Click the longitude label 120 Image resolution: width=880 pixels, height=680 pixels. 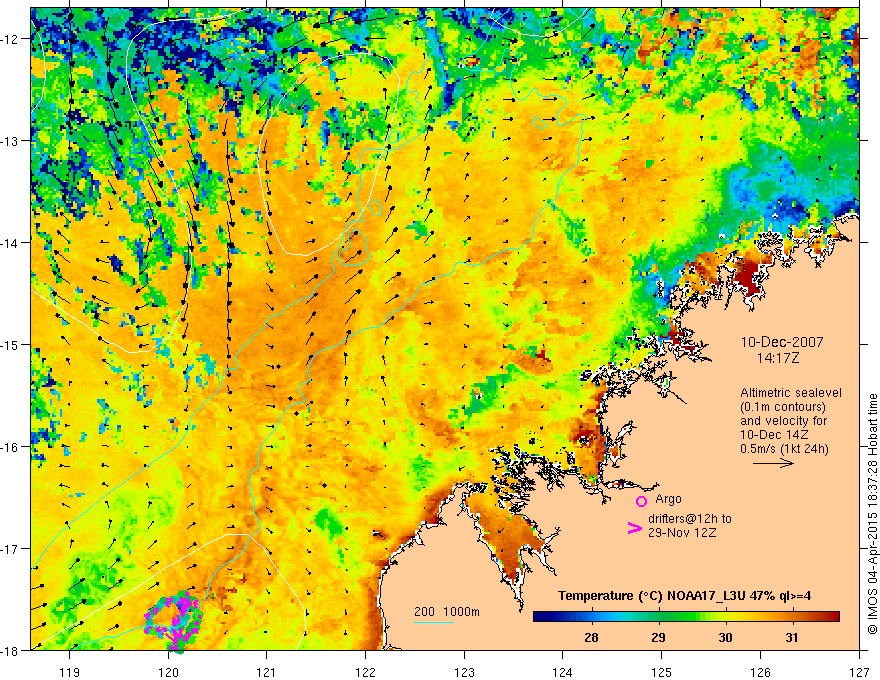point(168,672)
